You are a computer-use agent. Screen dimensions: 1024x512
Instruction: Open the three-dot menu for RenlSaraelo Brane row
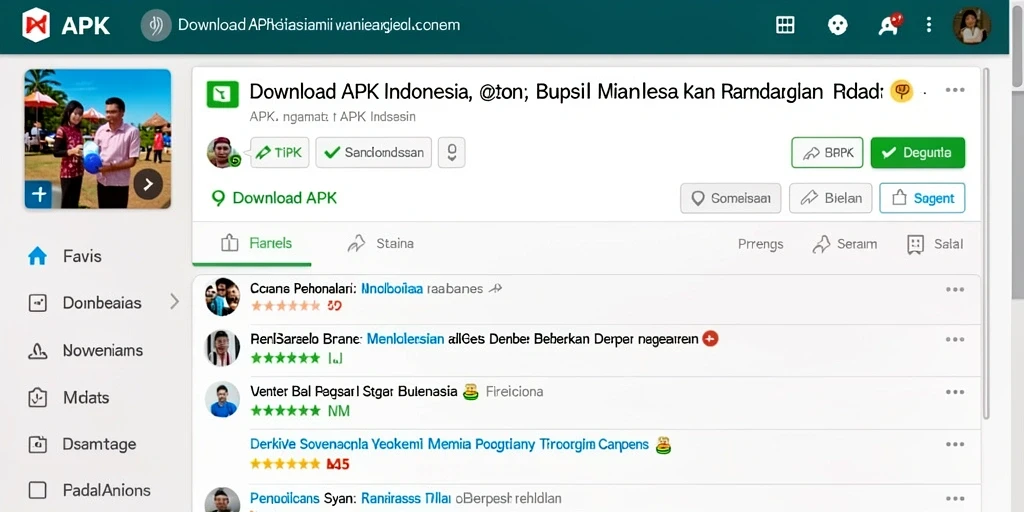(955, 340)
